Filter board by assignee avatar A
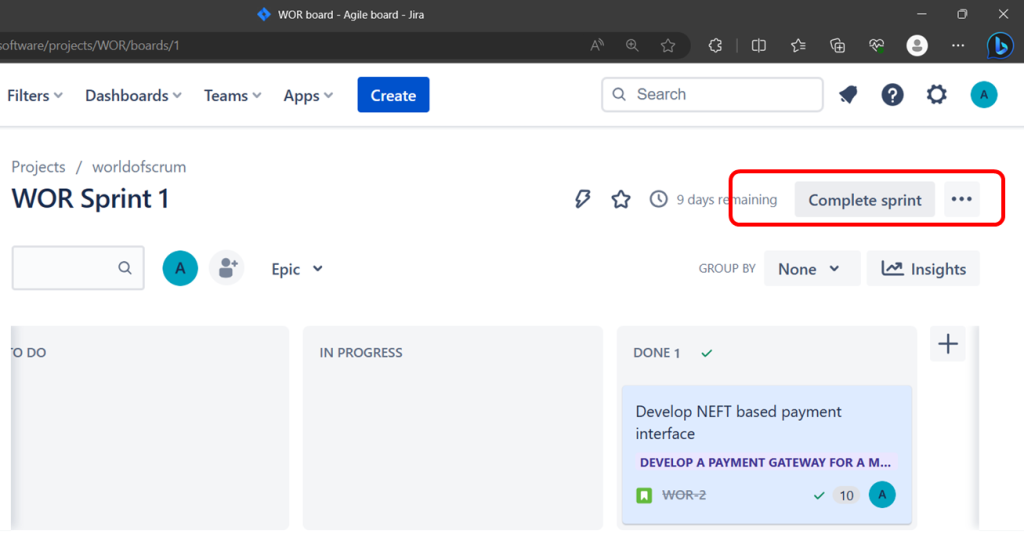This screenshot has height=559, width=1024. (180, 268)
